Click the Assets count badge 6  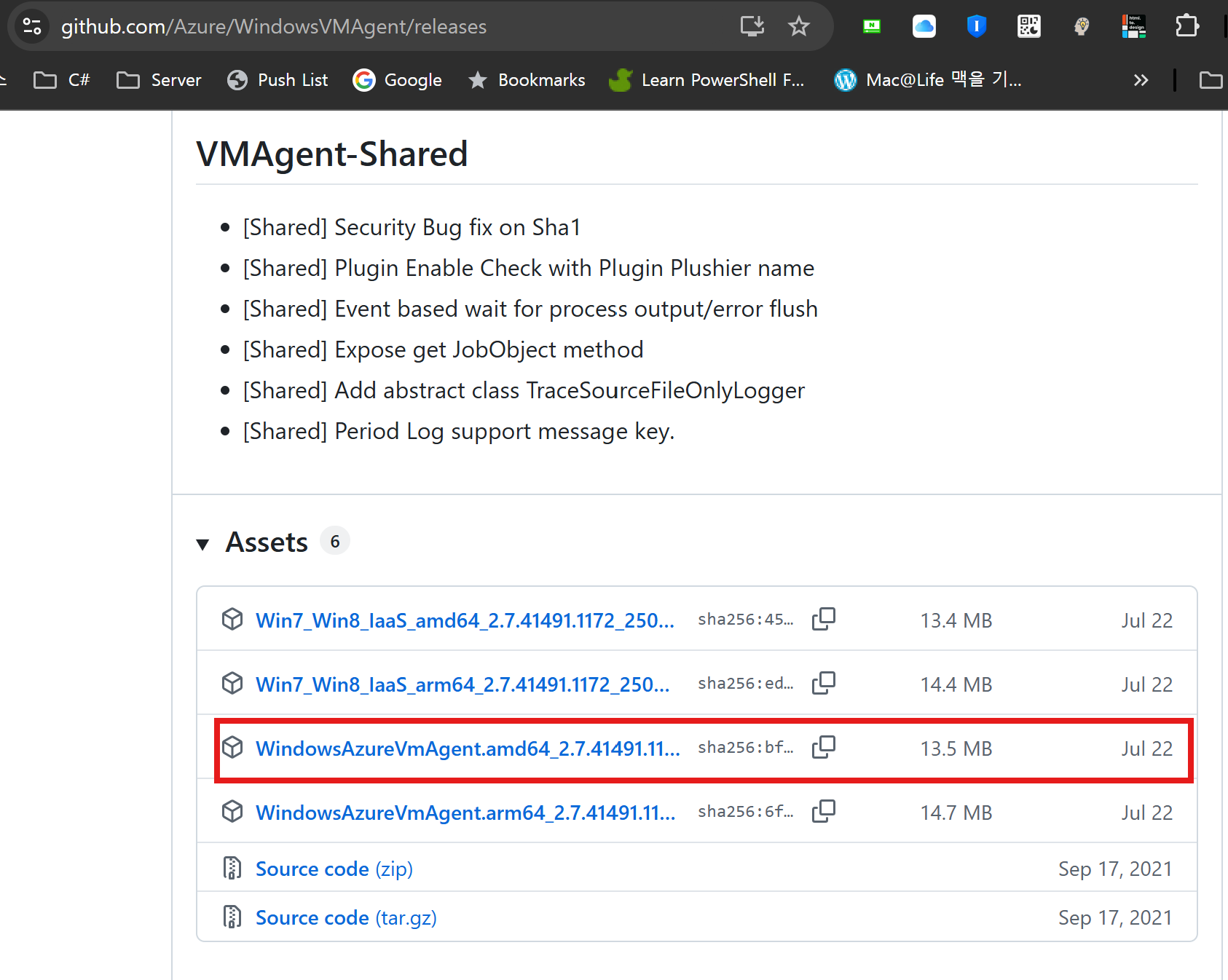tap(335, 541)
